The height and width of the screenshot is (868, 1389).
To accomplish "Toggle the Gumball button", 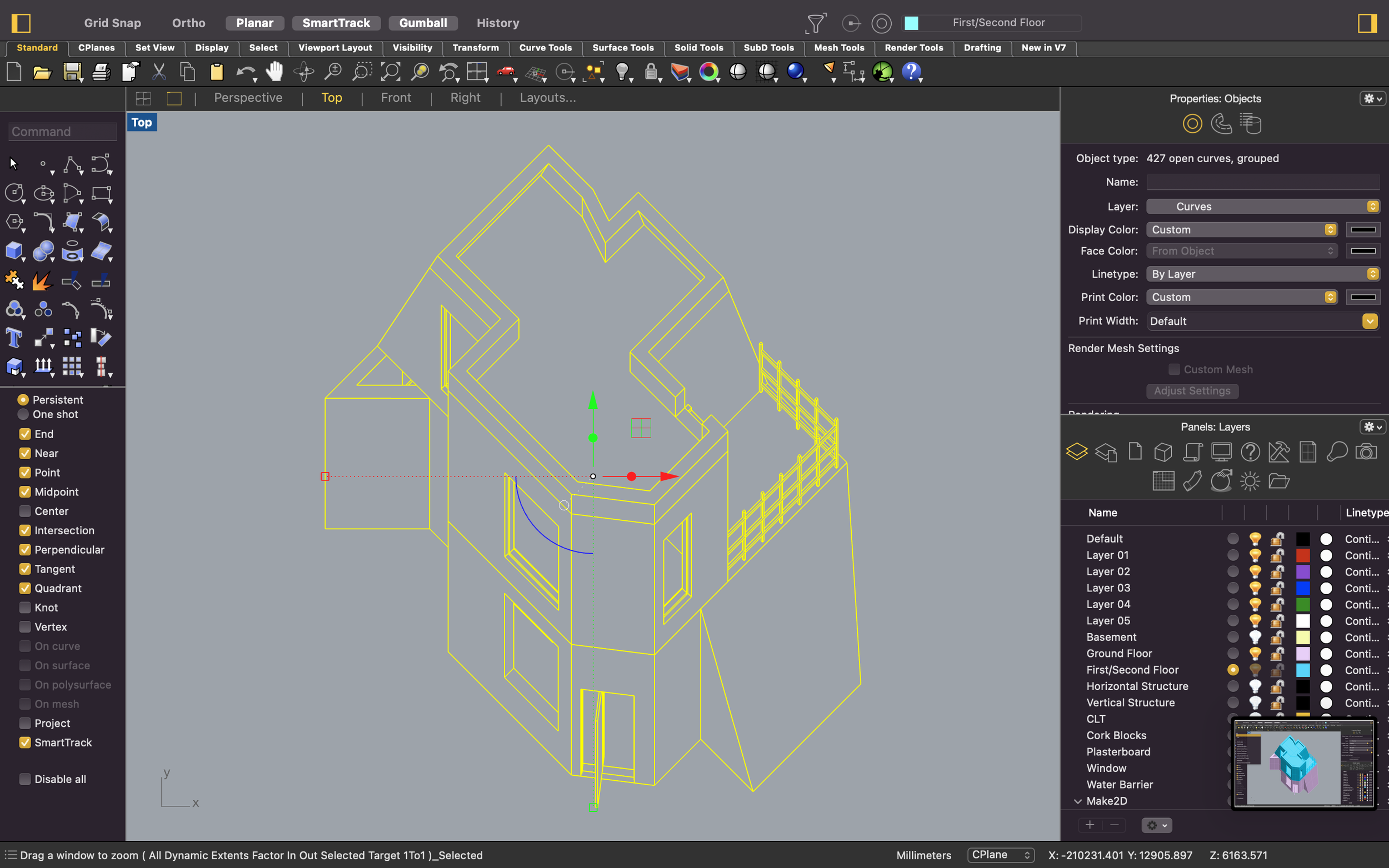I will pyautogui.click(x=423, y=23).
